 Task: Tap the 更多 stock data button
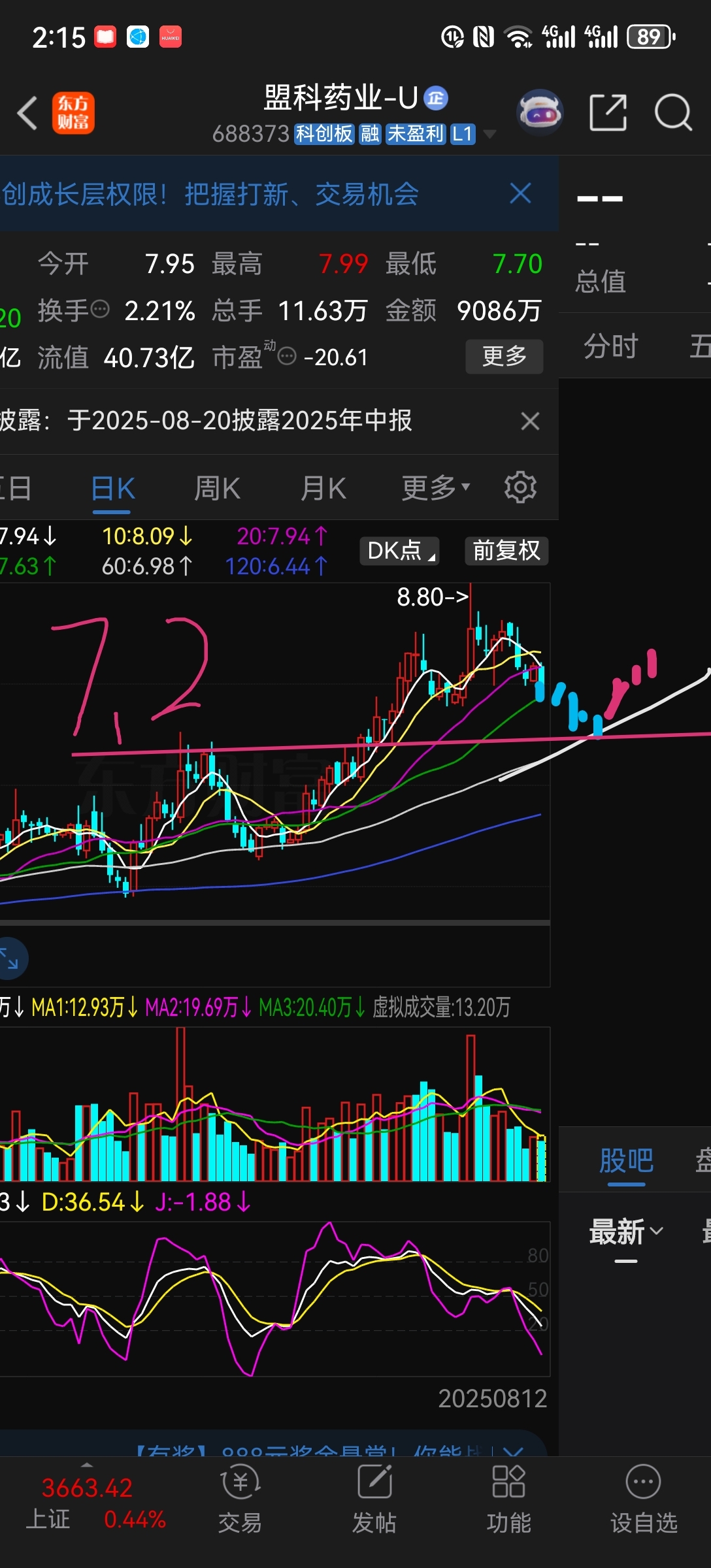[x=504, y=356]
